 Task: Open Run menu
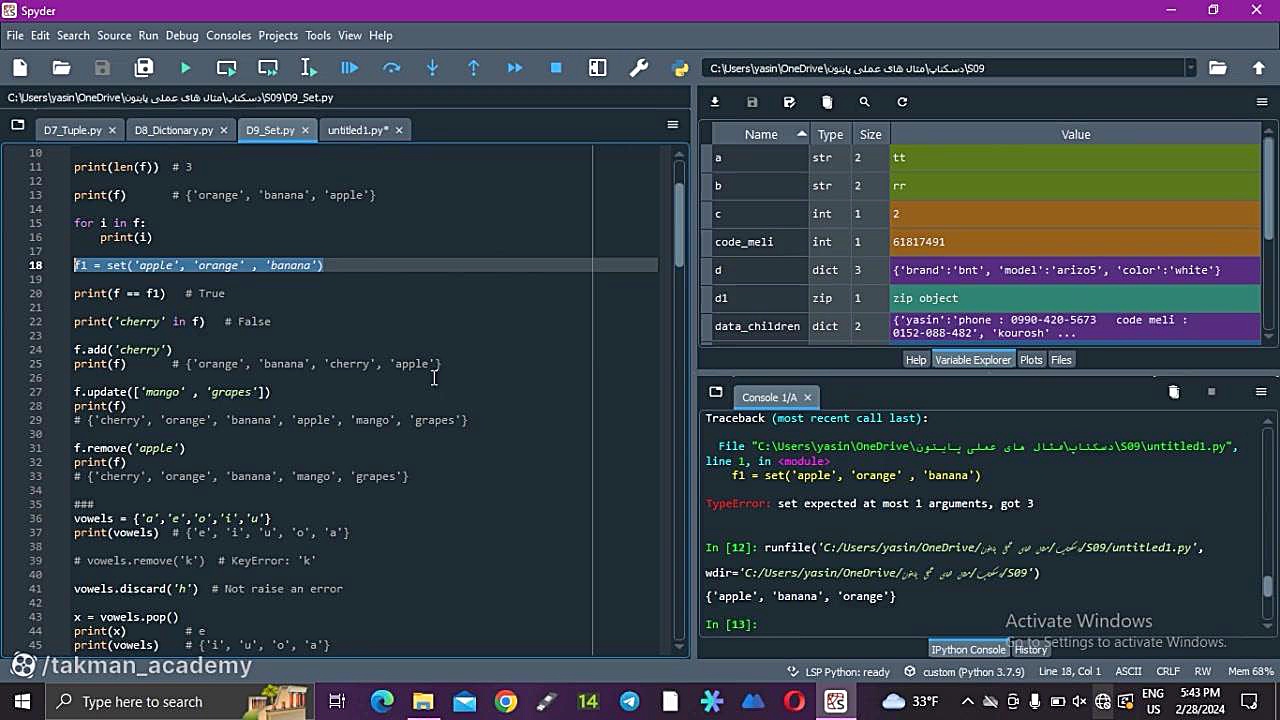pyautogui.click(x=148, y=35)
